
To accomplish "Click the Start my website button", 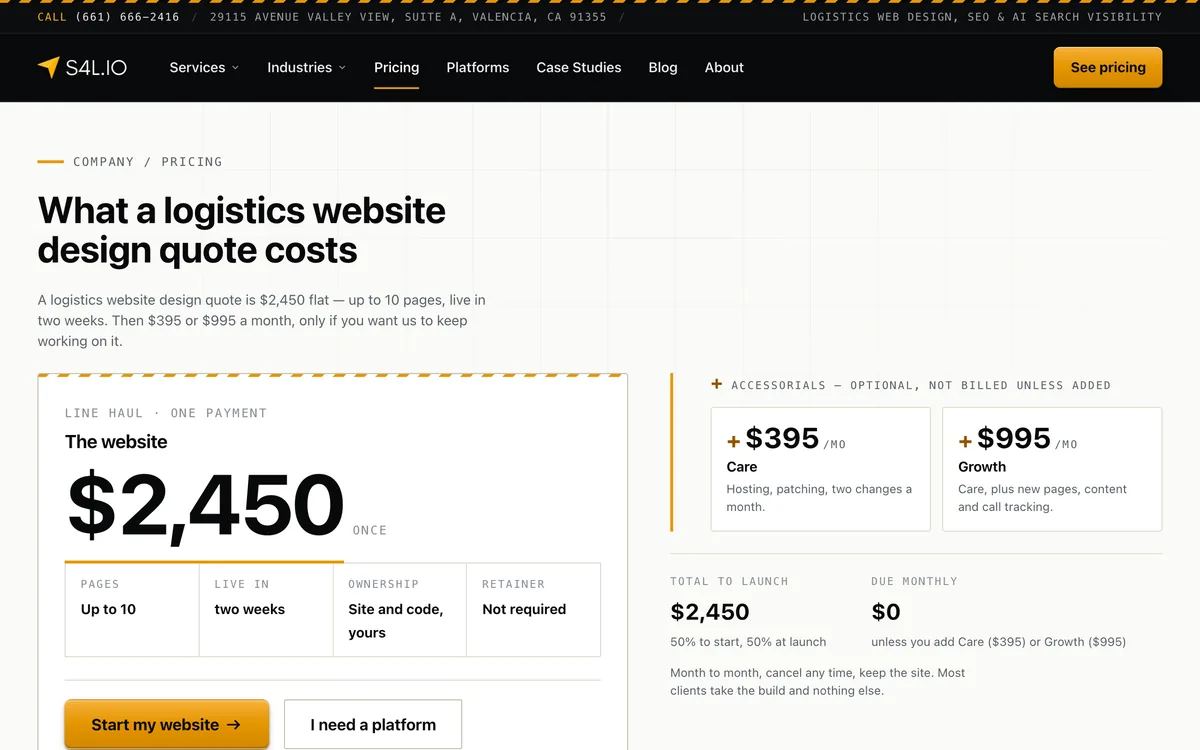I will pos(167,725).
